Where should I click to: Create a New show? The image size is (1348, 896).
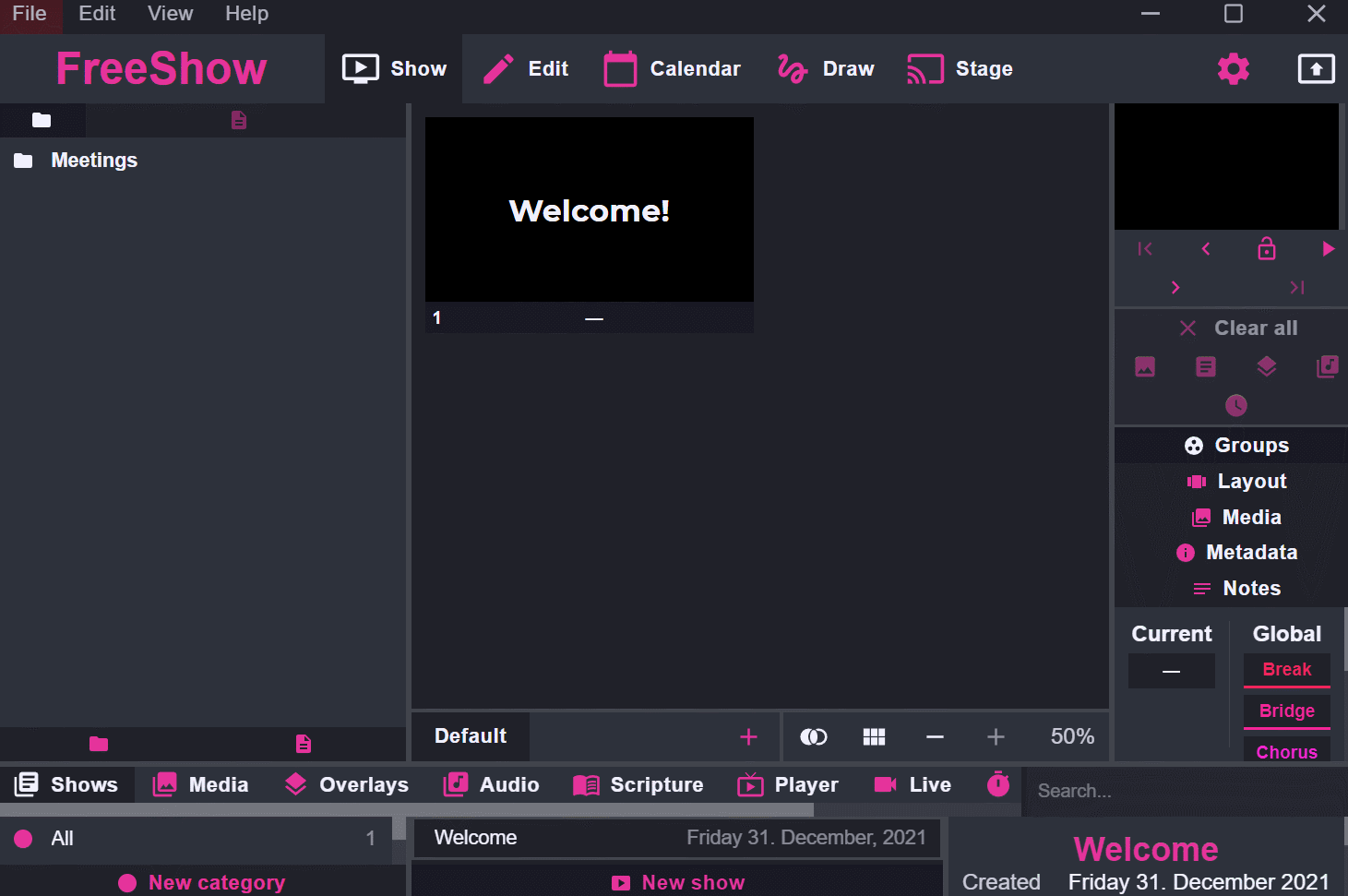[x=678, y=882]
